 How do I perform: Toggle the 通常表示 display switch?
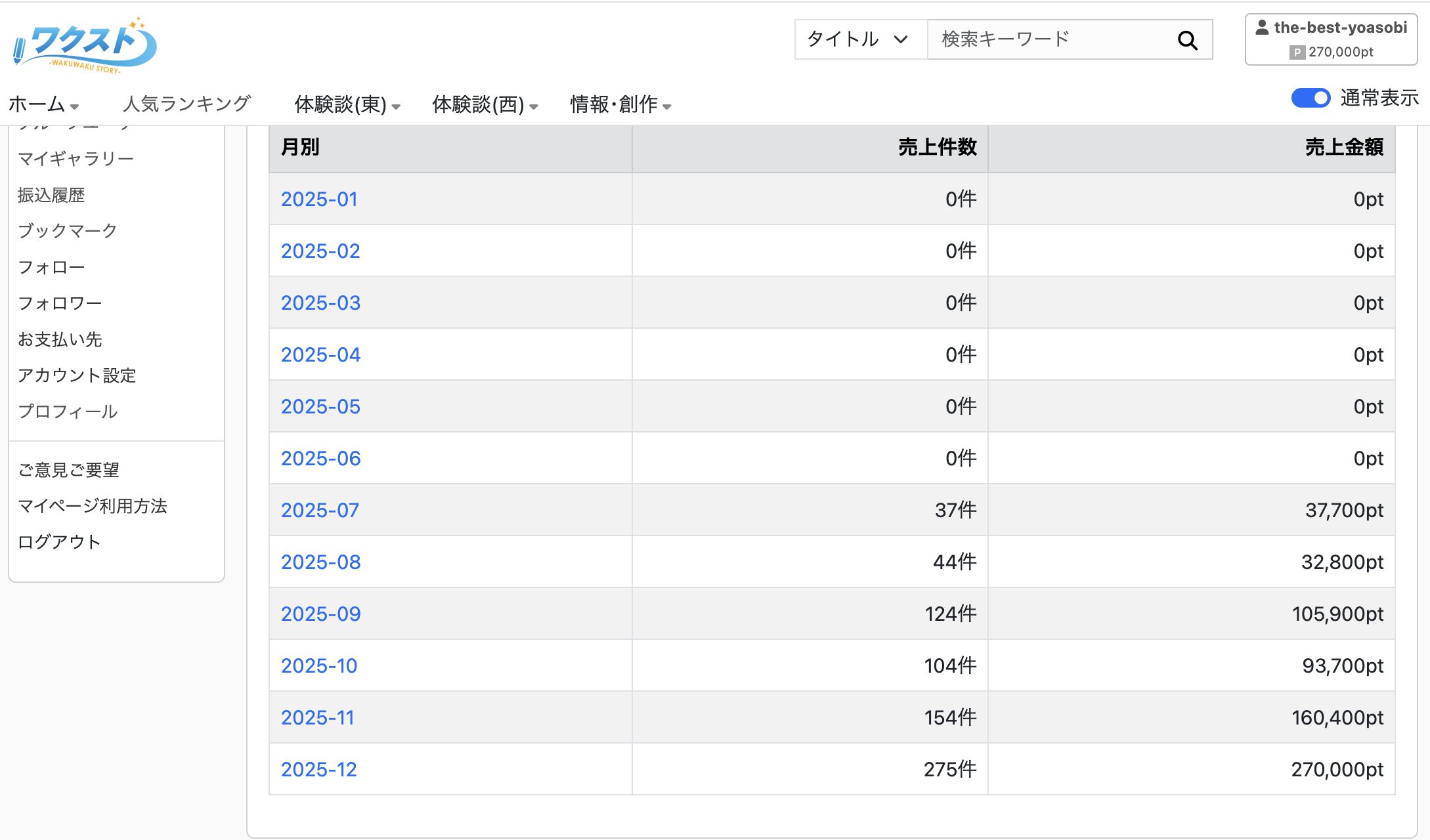[1310, 98]
